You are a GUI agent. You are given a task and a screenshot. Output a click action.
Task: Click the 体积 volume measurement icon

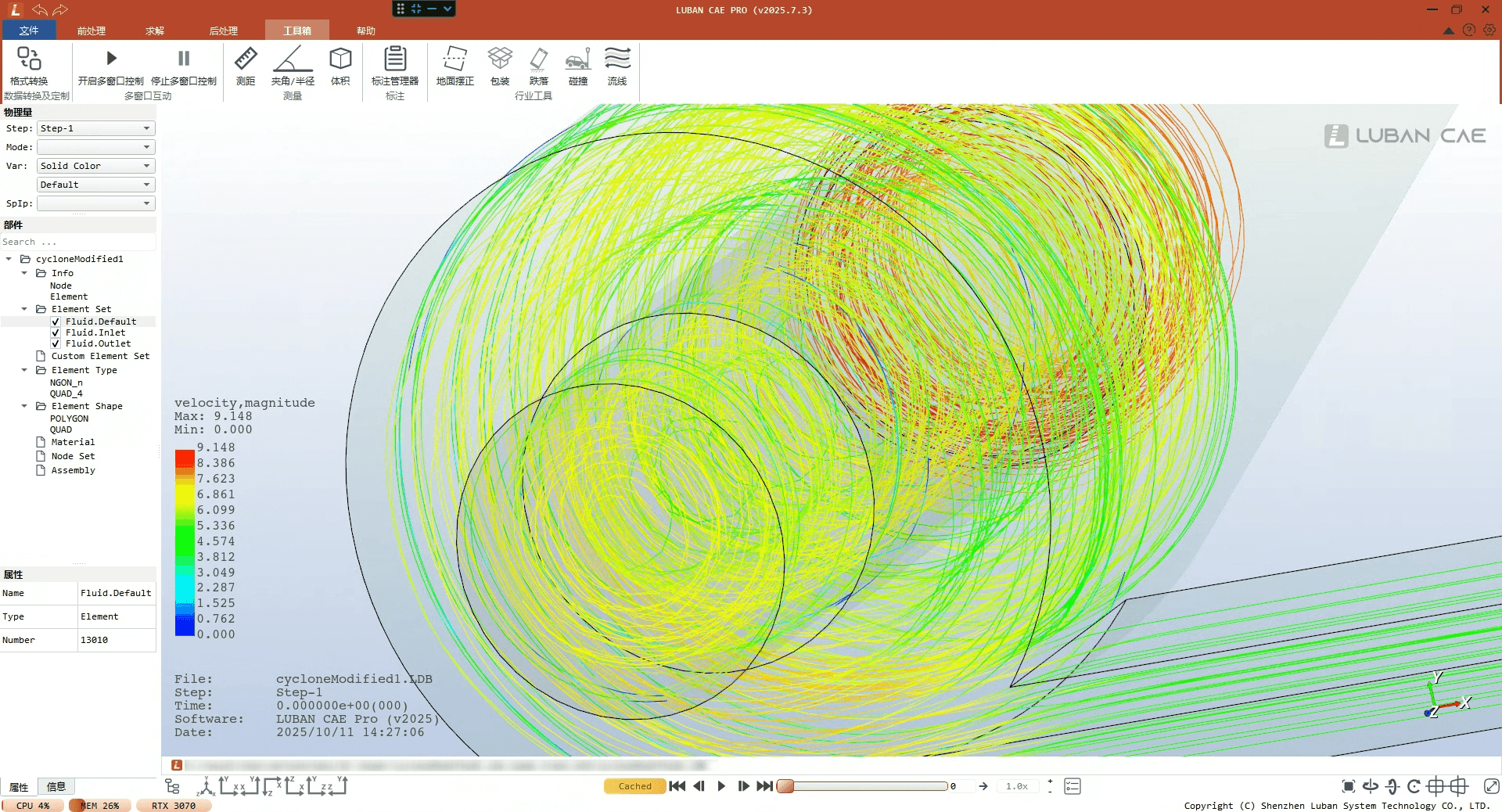click(340, 59)
